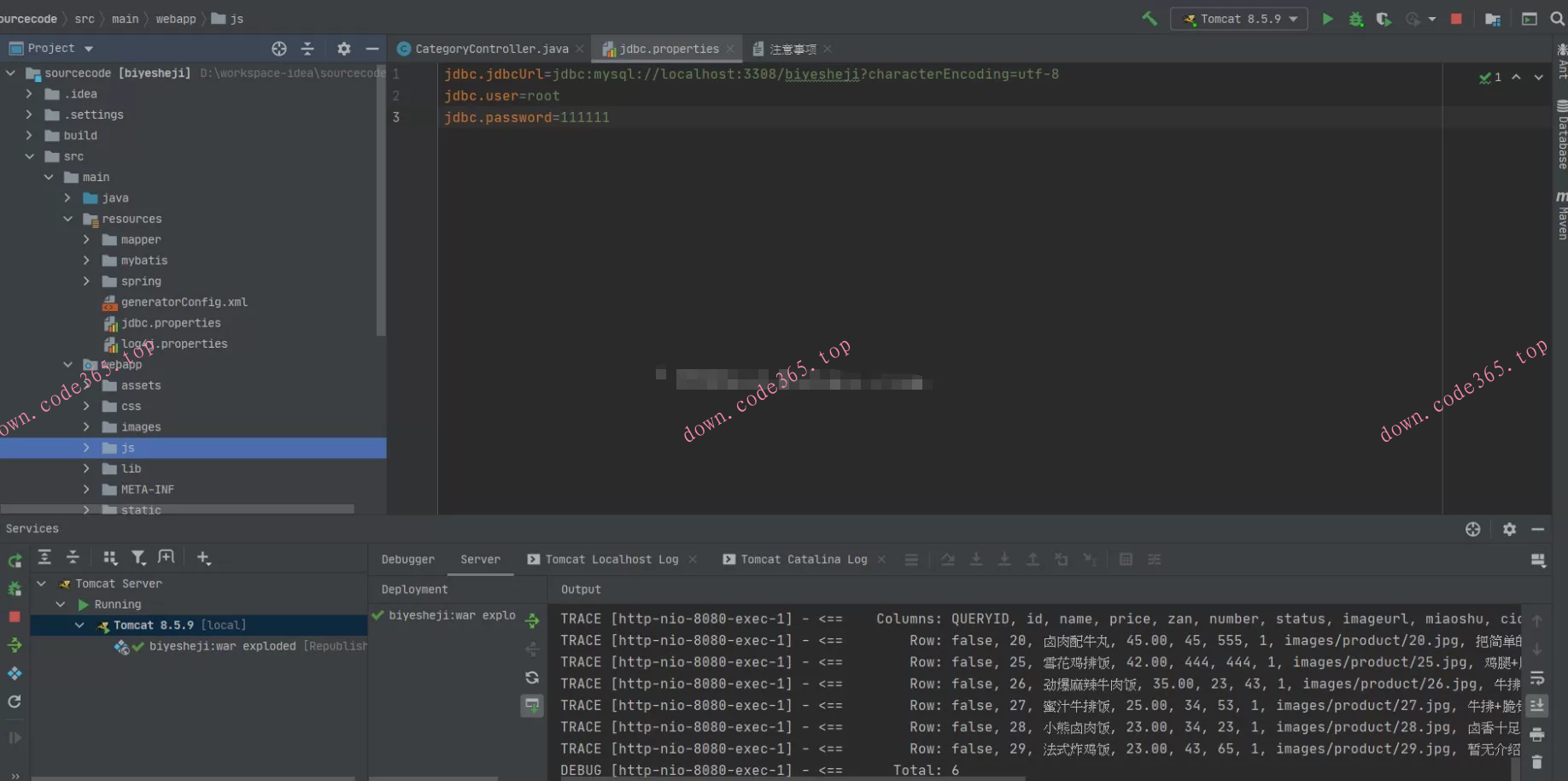Open the Tomcat 8.5.9 run configuration dropdown
The height and width of the screenshot is (781, 1568).
pos(1239,19)
